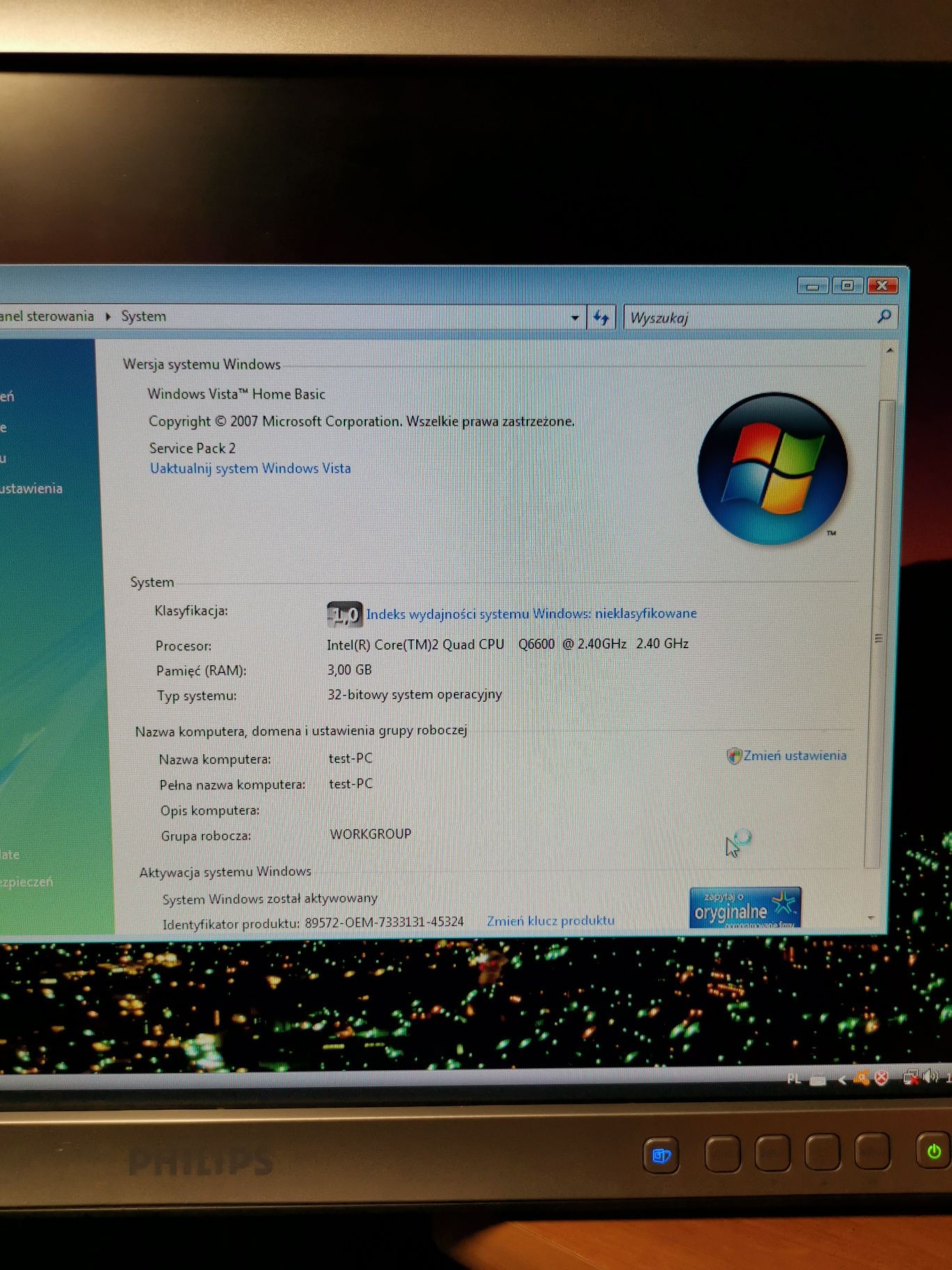
Task: Click the orange Avast tray icon
Action: tap(862, 1079)
